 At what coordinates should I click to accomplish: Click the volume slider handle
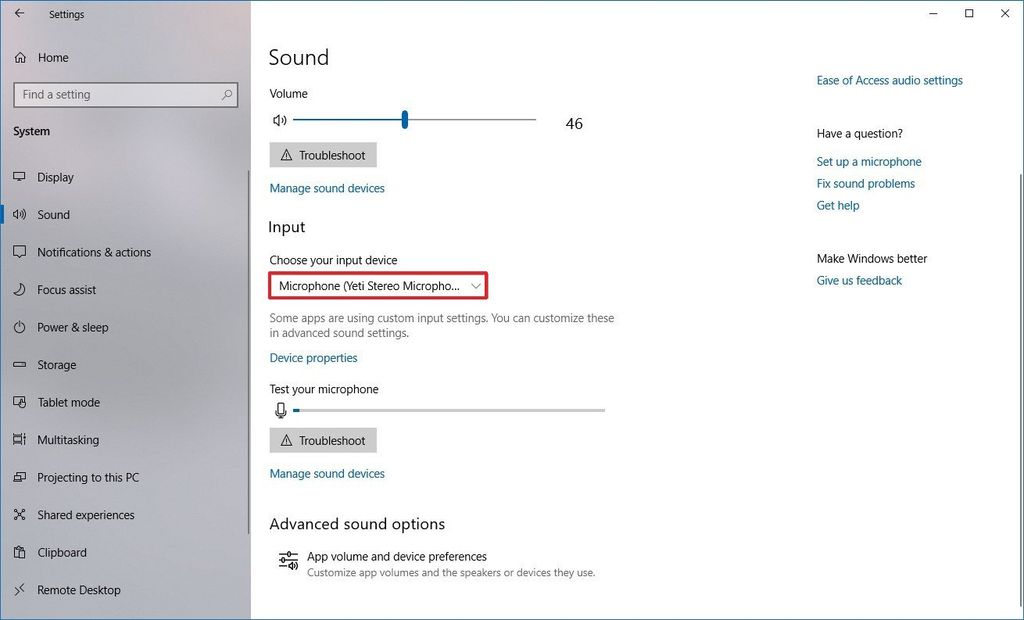(404, 119)
